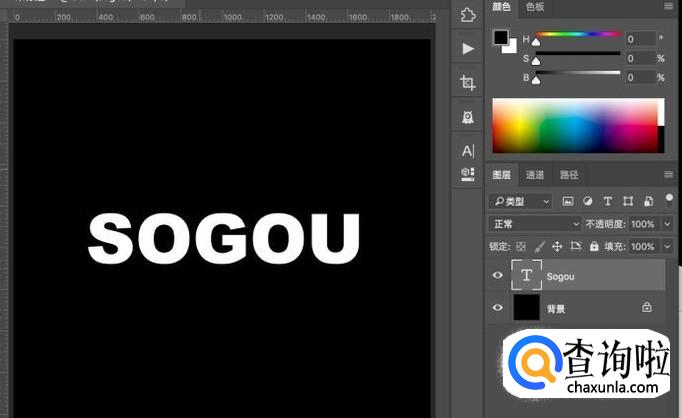Open the crop-shaped panel icon in dock
The height and width of the screenshot is (418, 682).
point(468,82)
